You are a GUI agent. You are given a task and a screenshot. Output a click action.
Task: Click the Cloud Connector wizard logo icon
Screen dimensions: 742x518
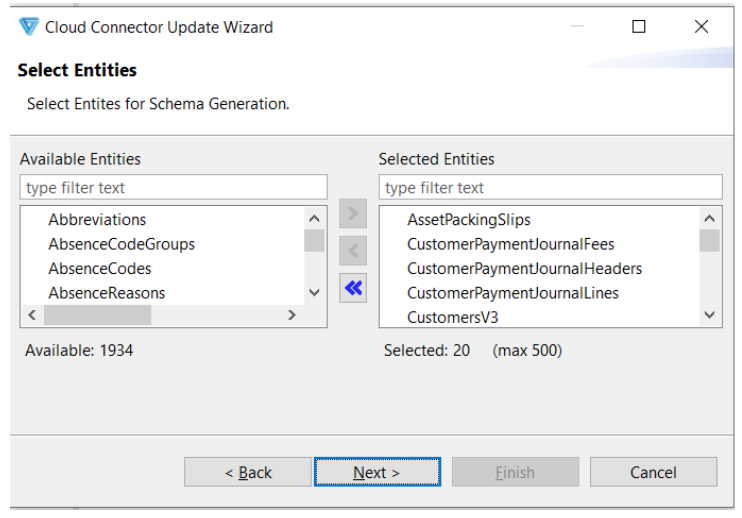tap(28, 26)
